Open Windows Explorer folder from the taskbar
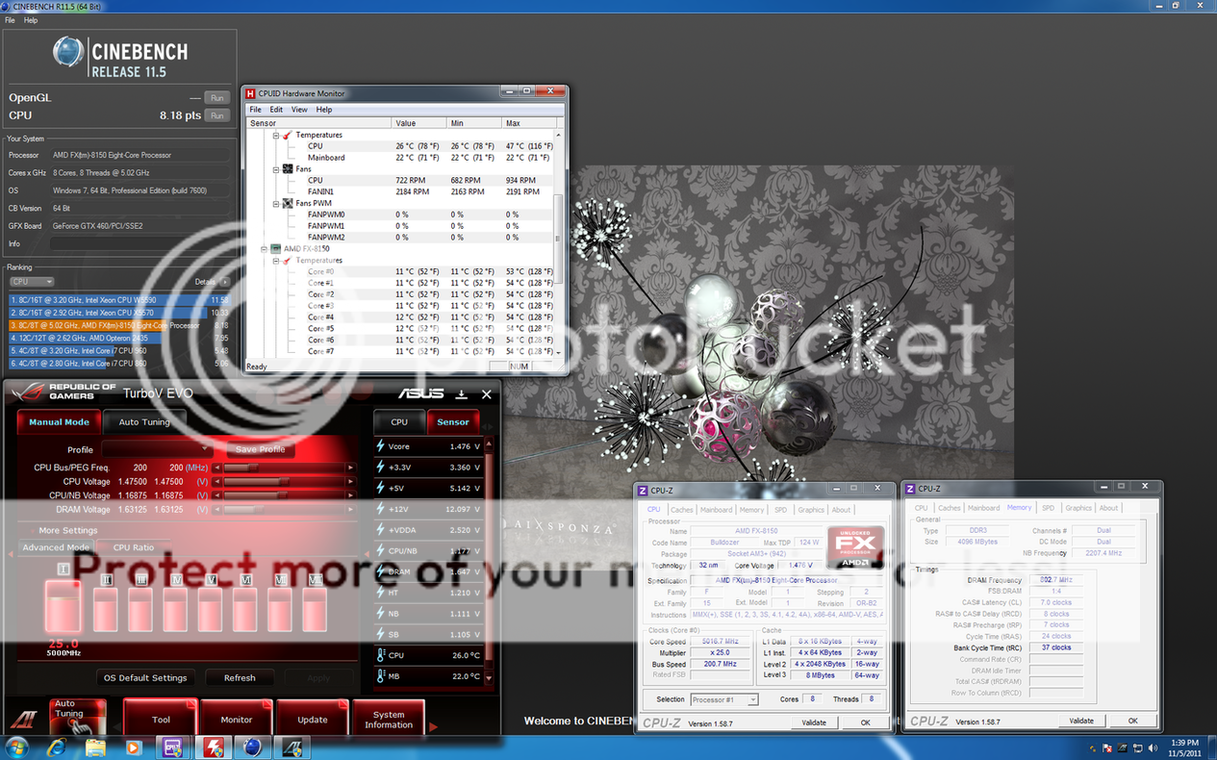This screenshot has height=760, width=1217. coord(95,747)
